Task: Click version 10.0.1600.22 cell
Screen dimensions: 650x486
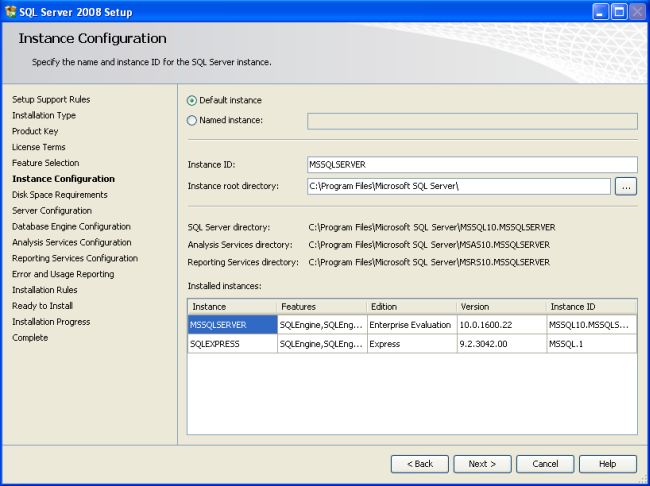Action: 502,325
